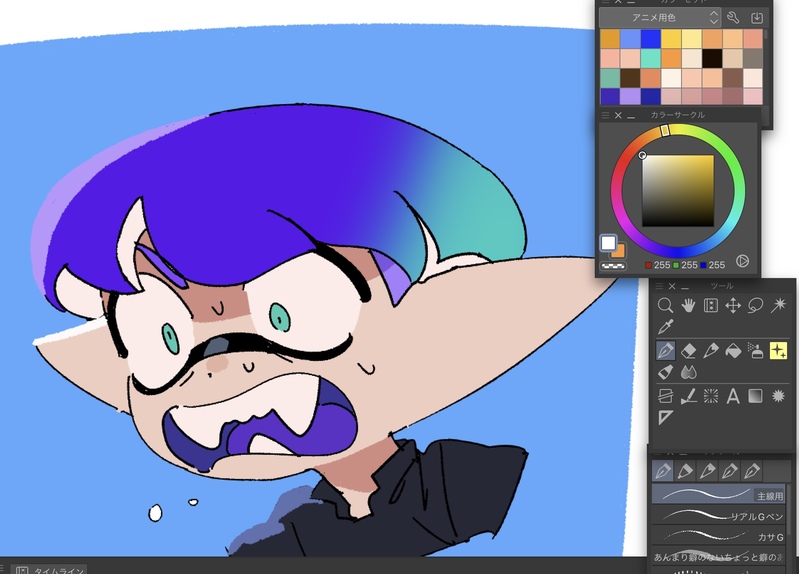Image resolution: width=799 pixels, height=574 pixels.
Task: Pick the bright yellow swatch in color set
Action: point(671,39)
